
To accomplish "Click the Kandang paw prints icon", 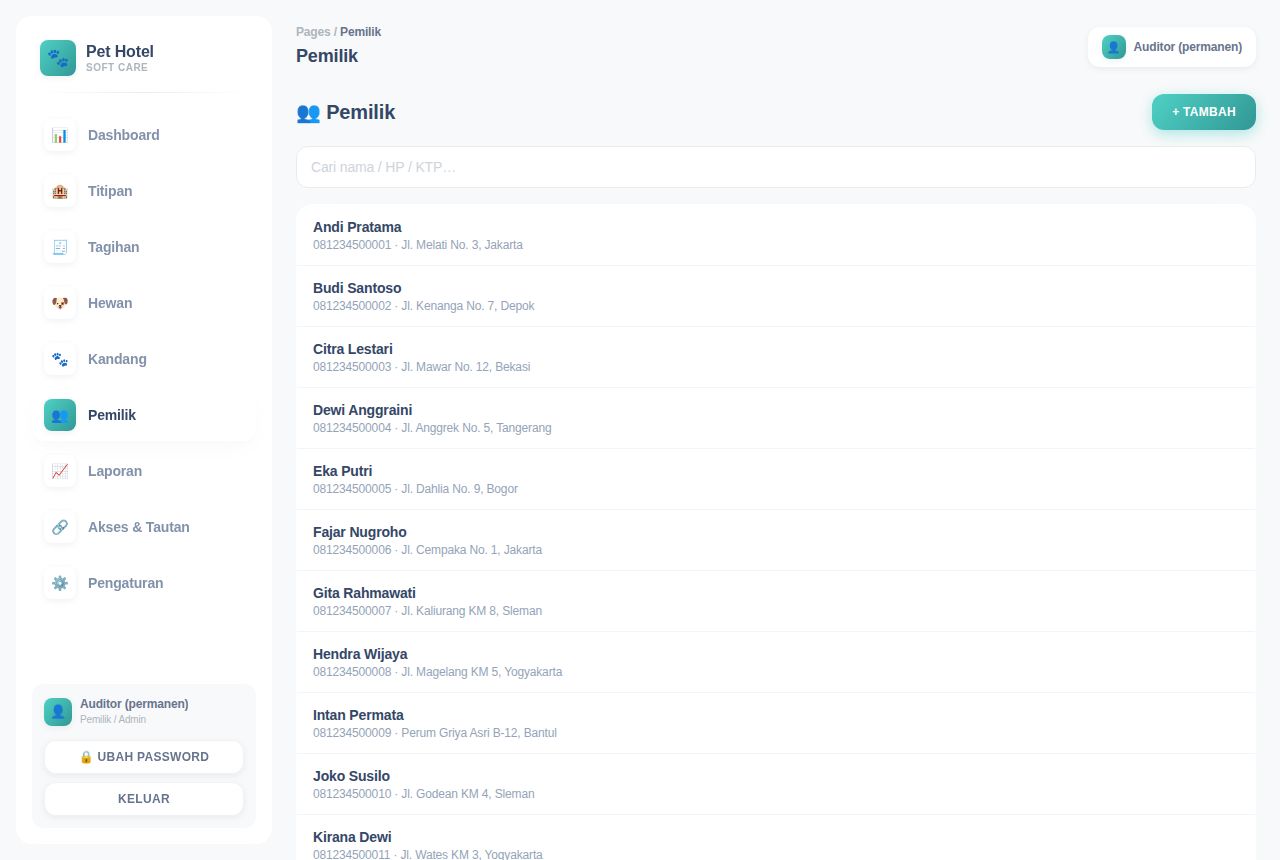I will pyautogui.click(x=60, y=359).
